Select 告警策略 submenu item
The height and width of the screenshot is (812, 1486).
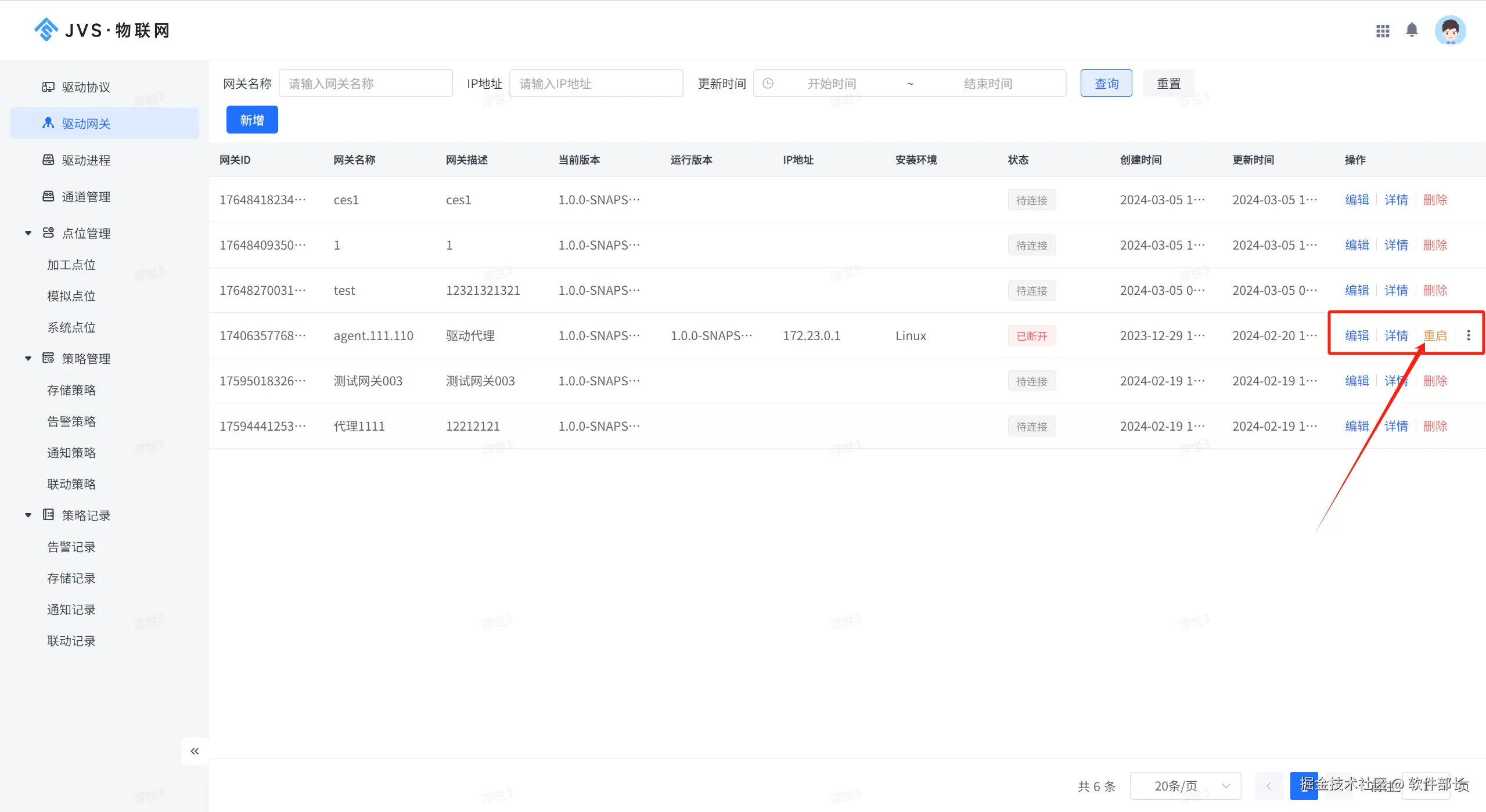tap(71, 421)
